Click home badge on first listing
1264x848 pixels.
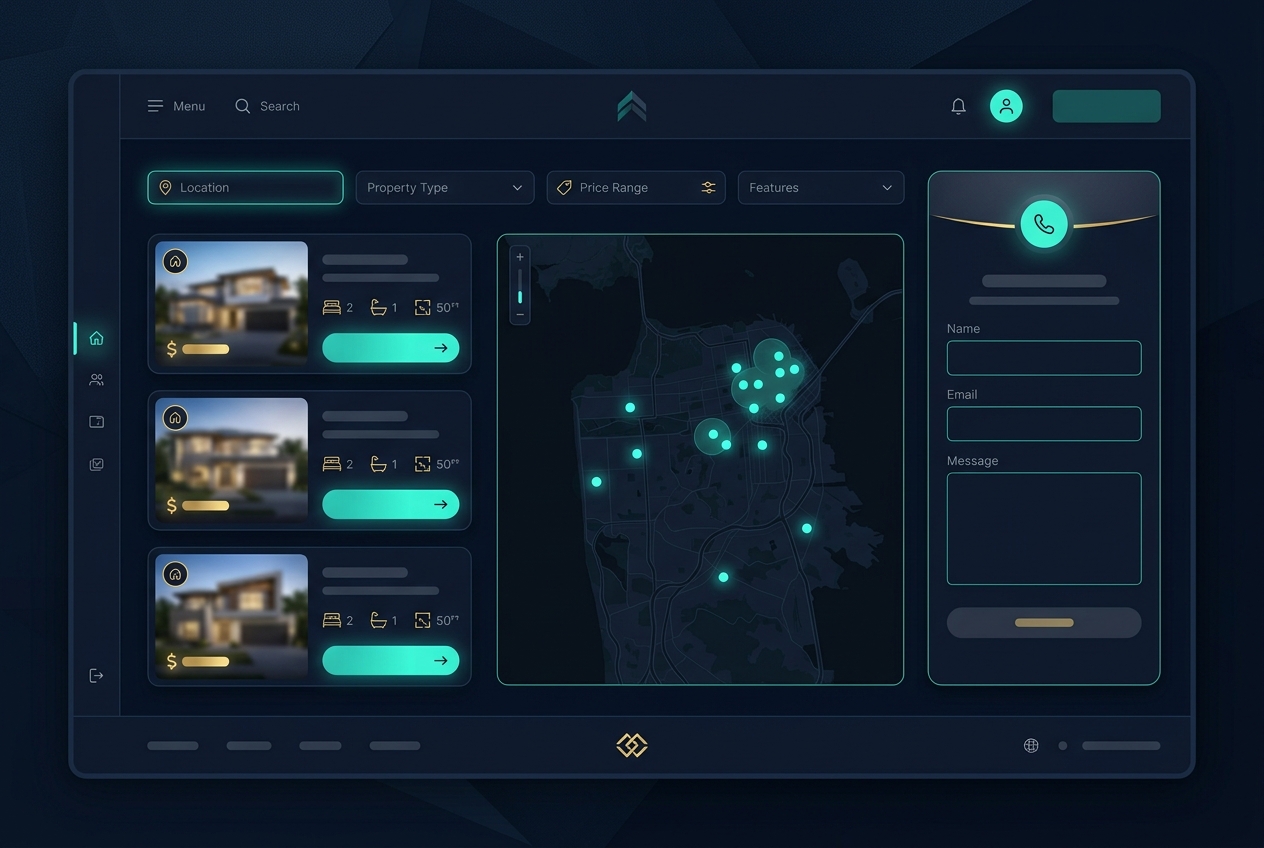(175, 261)
